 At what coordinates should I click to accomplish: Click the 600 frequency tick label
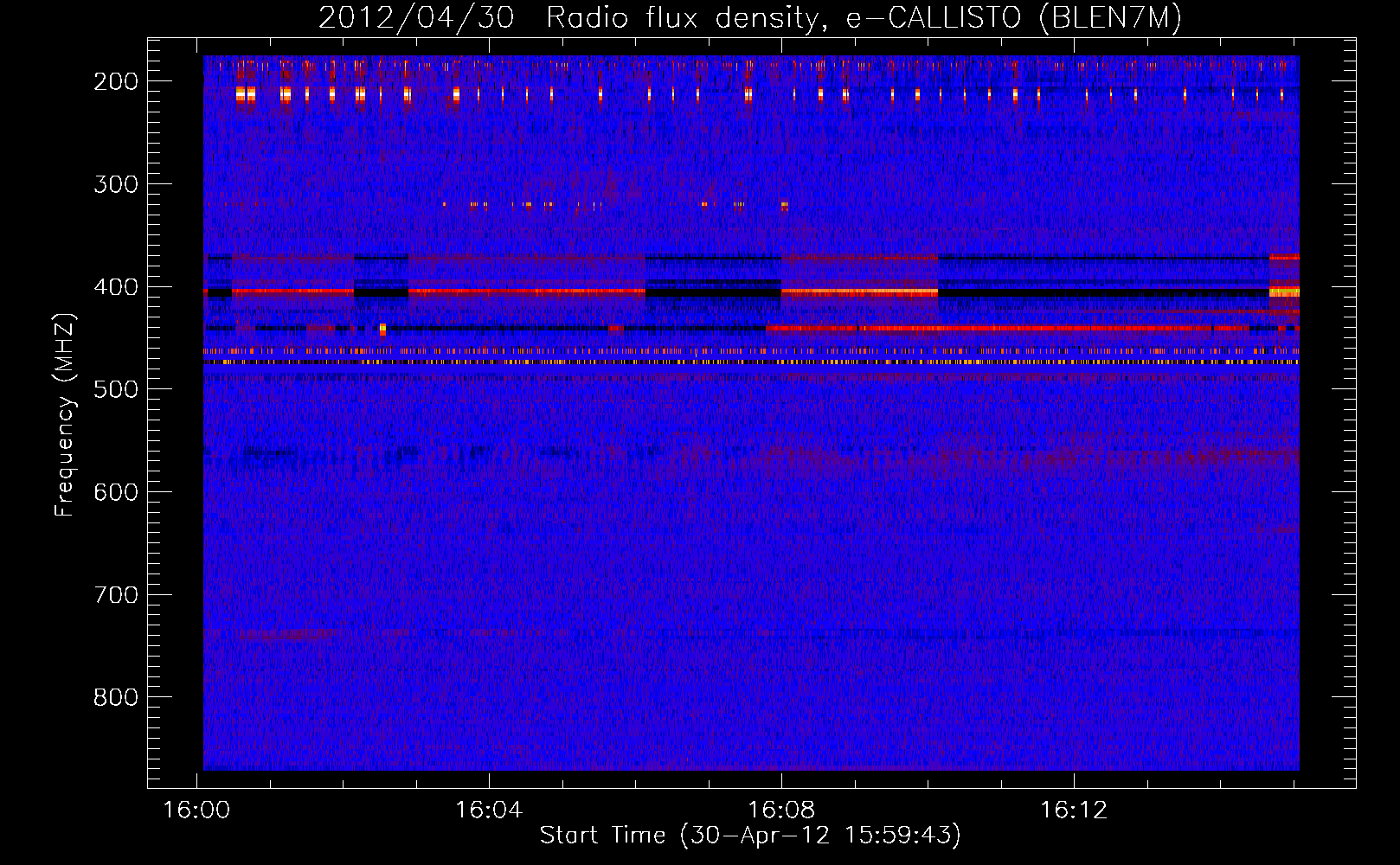[x=116, y=492]
